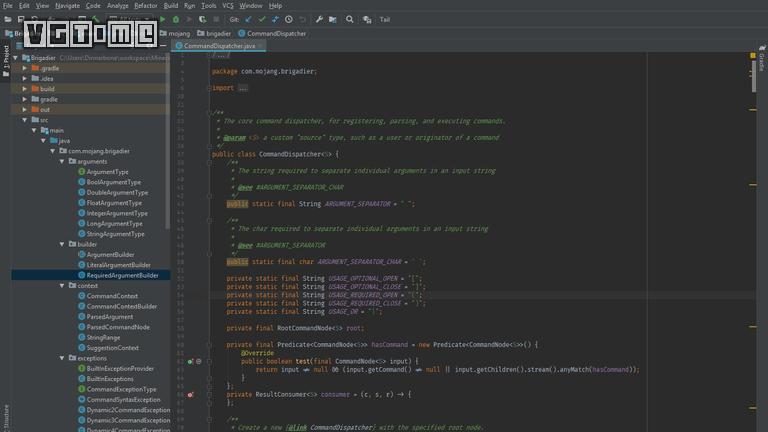Click the Debug bug icon in toolbar

click(x=176, y=19)
